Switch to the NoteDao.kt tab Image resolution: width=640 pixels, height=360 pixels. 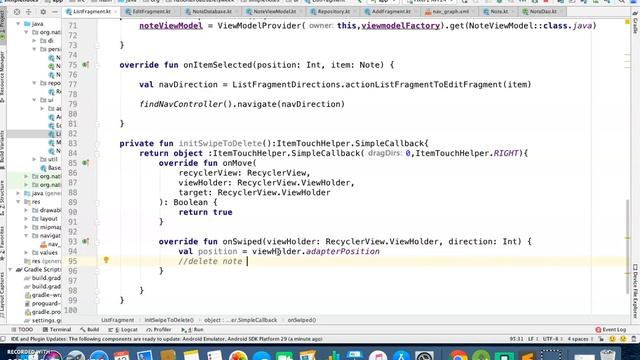543,12
